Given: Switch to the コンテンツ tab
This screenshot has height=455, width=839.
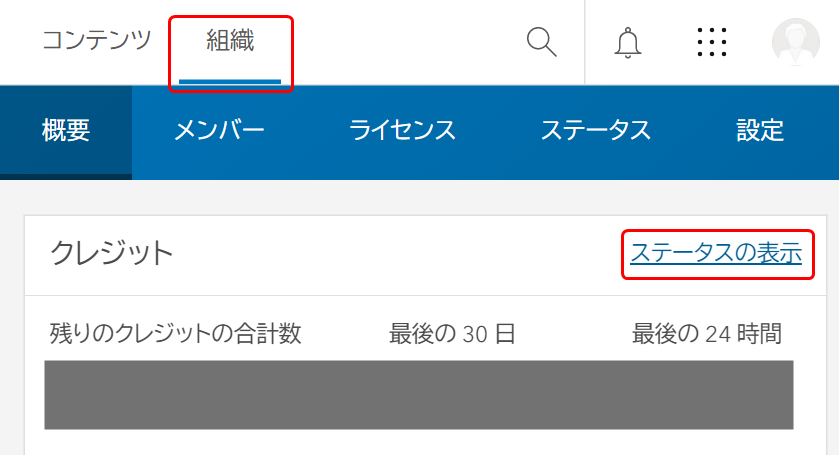Looking at the screenshot, I should [x=97, y=40].
